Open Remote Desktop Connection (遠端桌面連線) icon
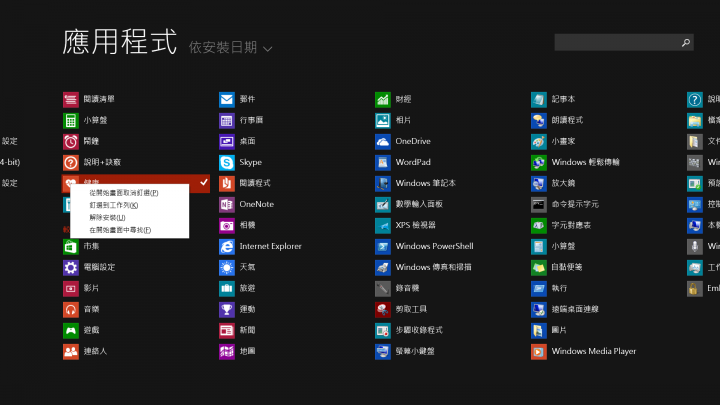The image size is (720, 405). click(539, 309)
